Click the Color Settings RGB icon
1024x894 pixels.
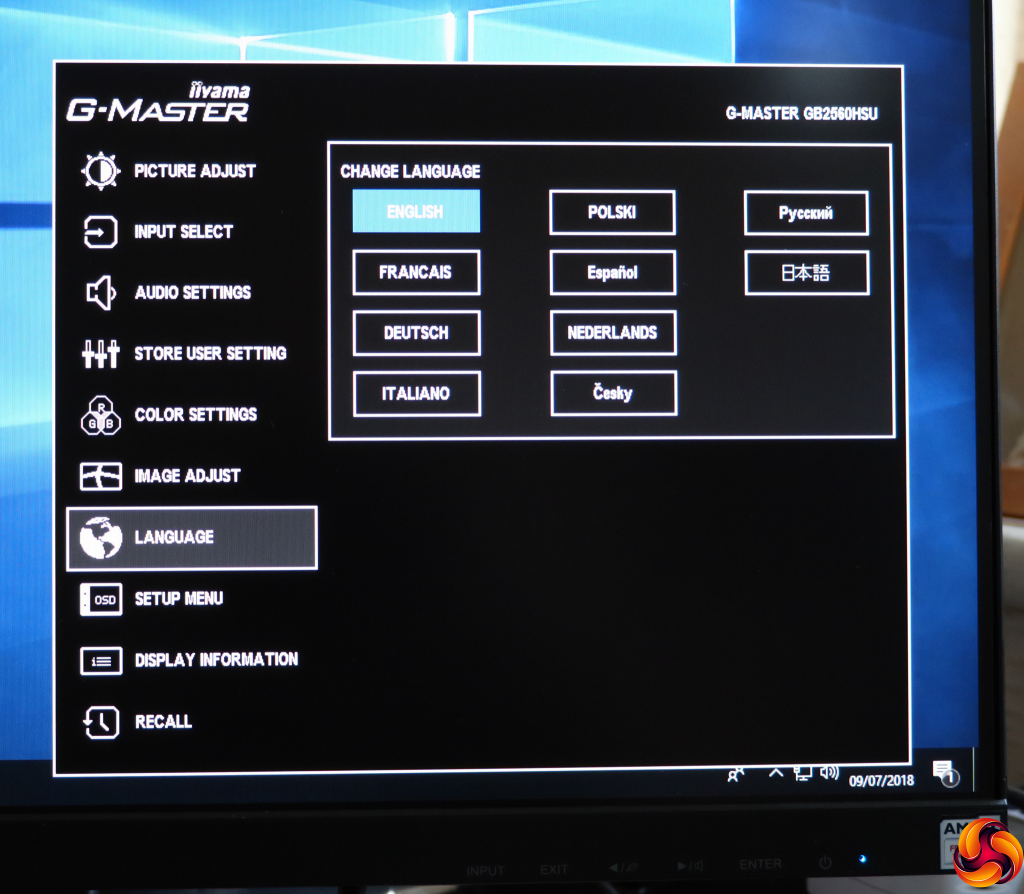point(101,415)
